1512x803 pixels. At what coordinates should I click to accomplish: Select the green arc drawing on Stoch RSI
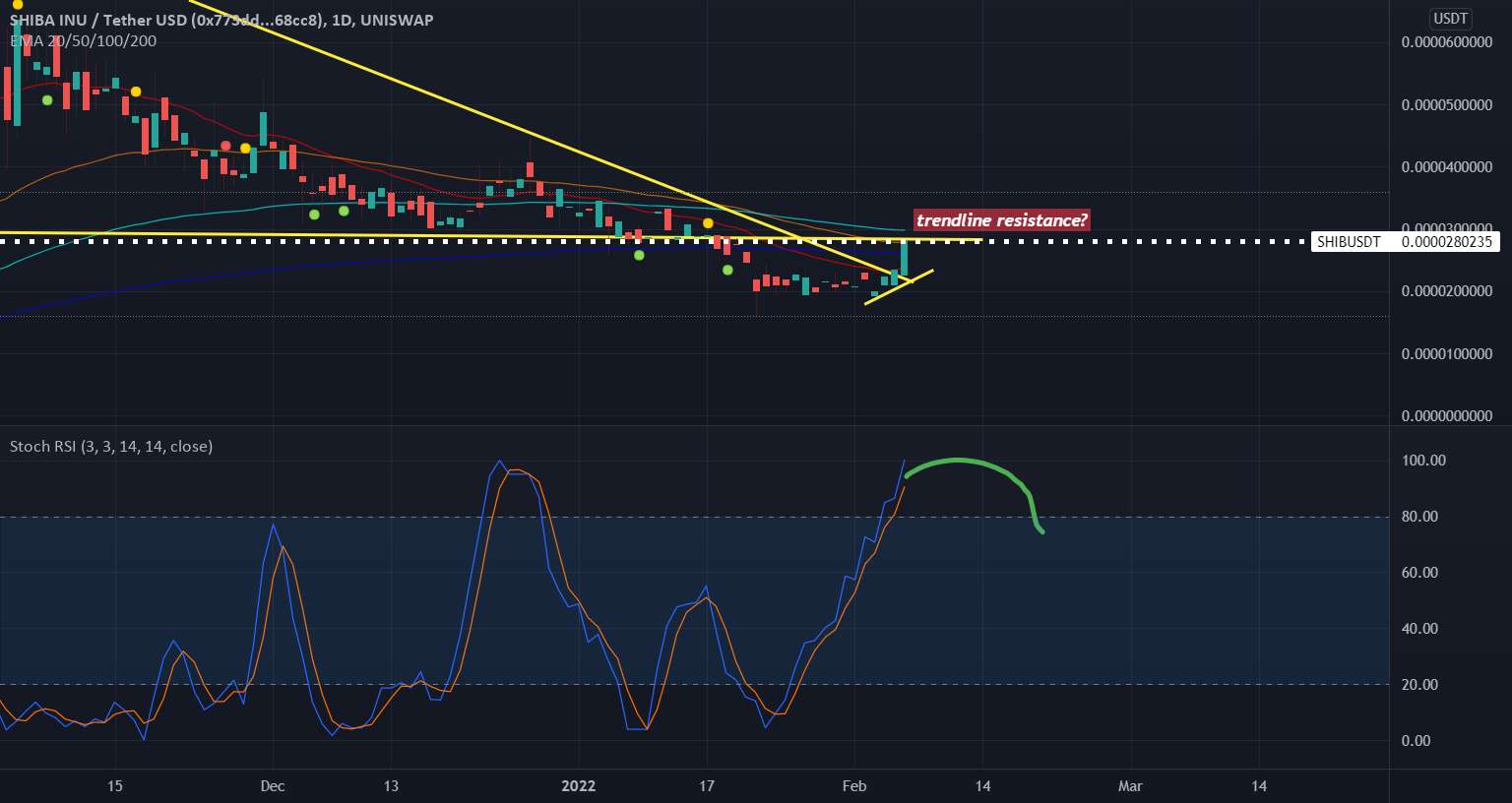tap(975, 495)
